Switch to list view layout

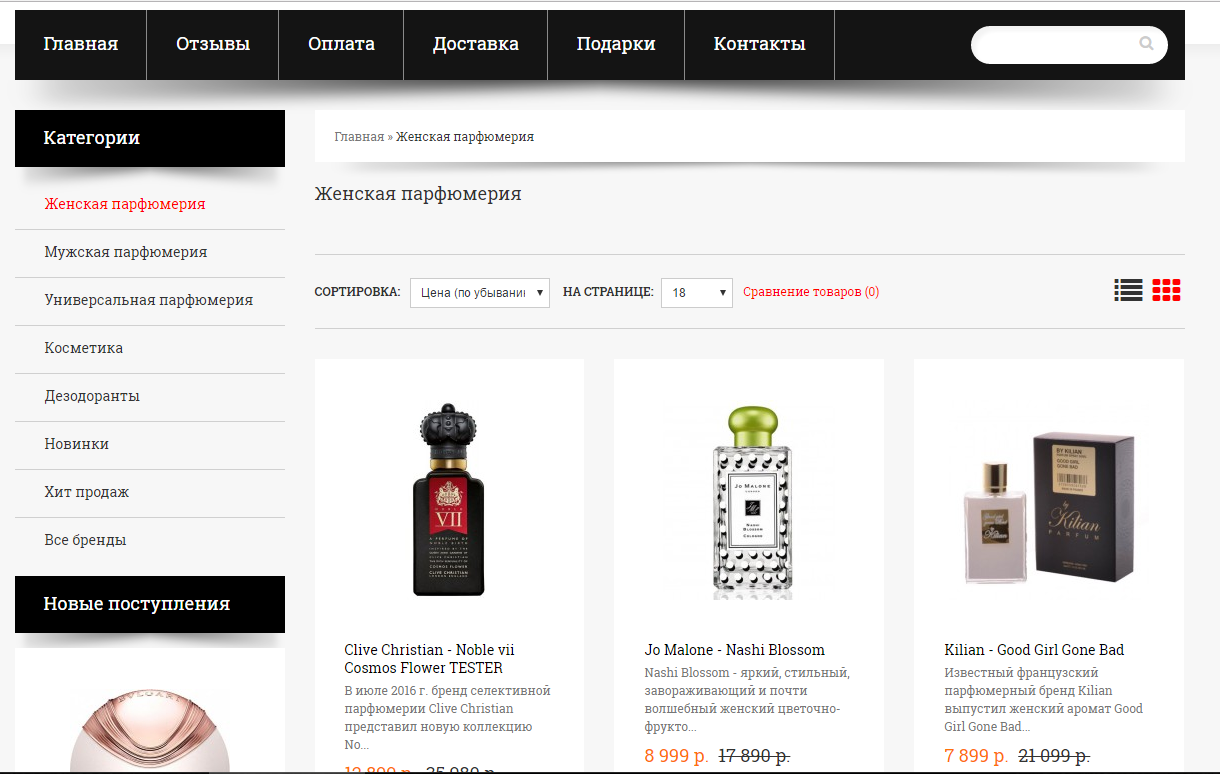1128,290
